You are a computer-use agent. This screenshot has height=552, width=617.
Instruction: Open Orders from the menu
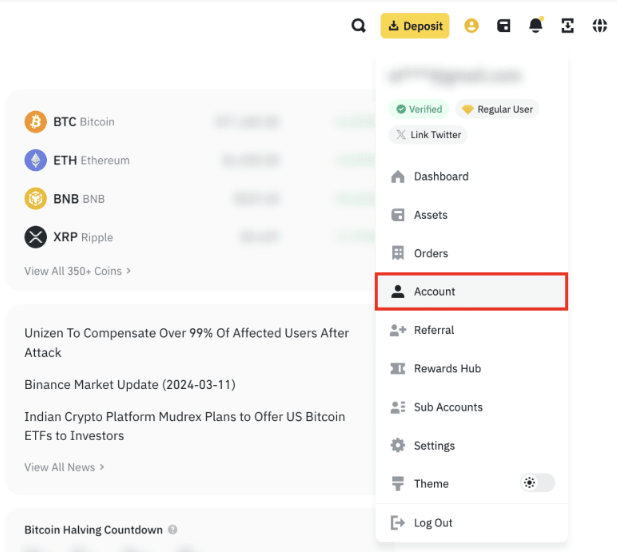point(471,253)
